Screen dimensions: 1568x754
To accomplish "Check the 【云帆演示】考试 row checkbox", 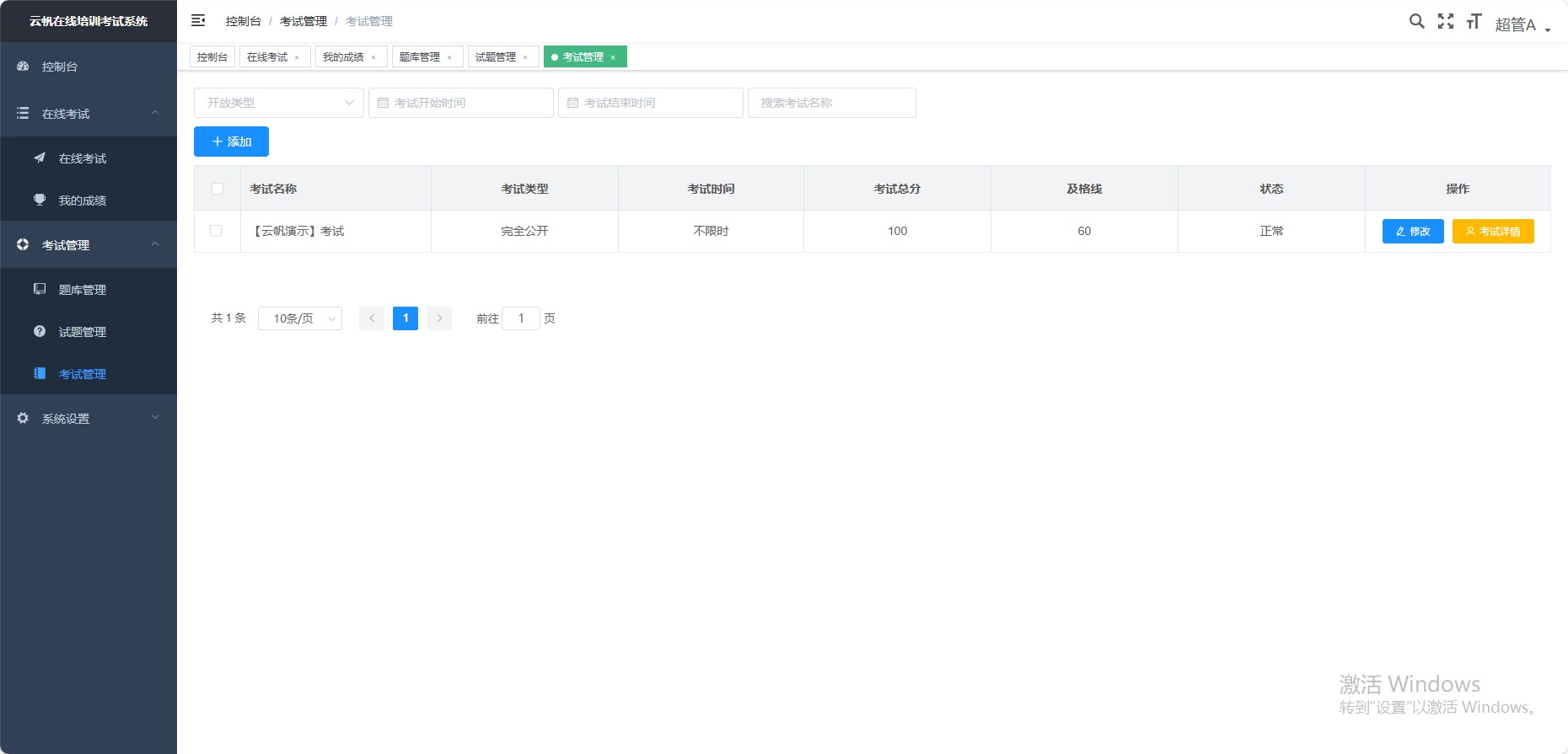I will click(216, 231).
